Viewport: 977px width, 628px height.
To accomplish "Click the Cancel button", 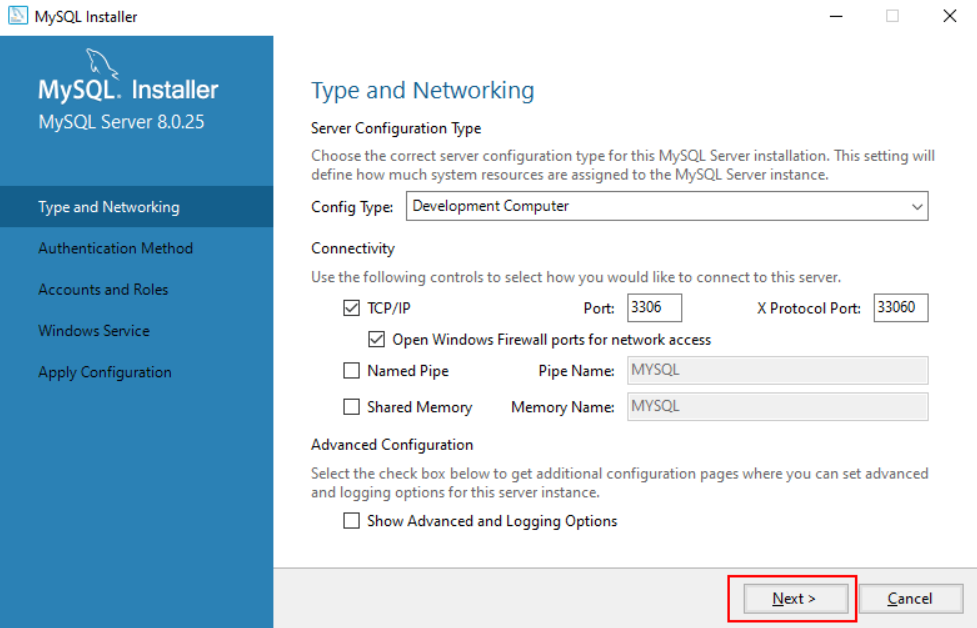I will point(910,599).
